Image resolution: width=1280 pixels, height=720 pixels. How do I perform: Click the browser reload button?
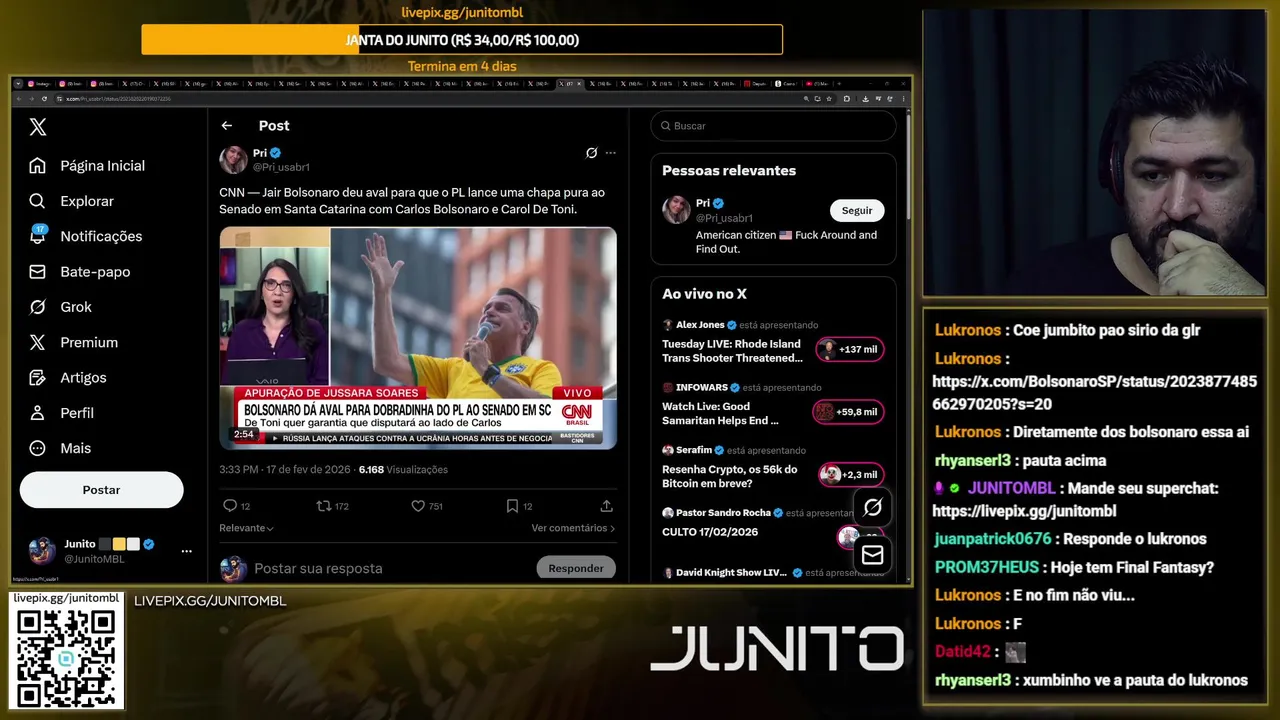45,99
